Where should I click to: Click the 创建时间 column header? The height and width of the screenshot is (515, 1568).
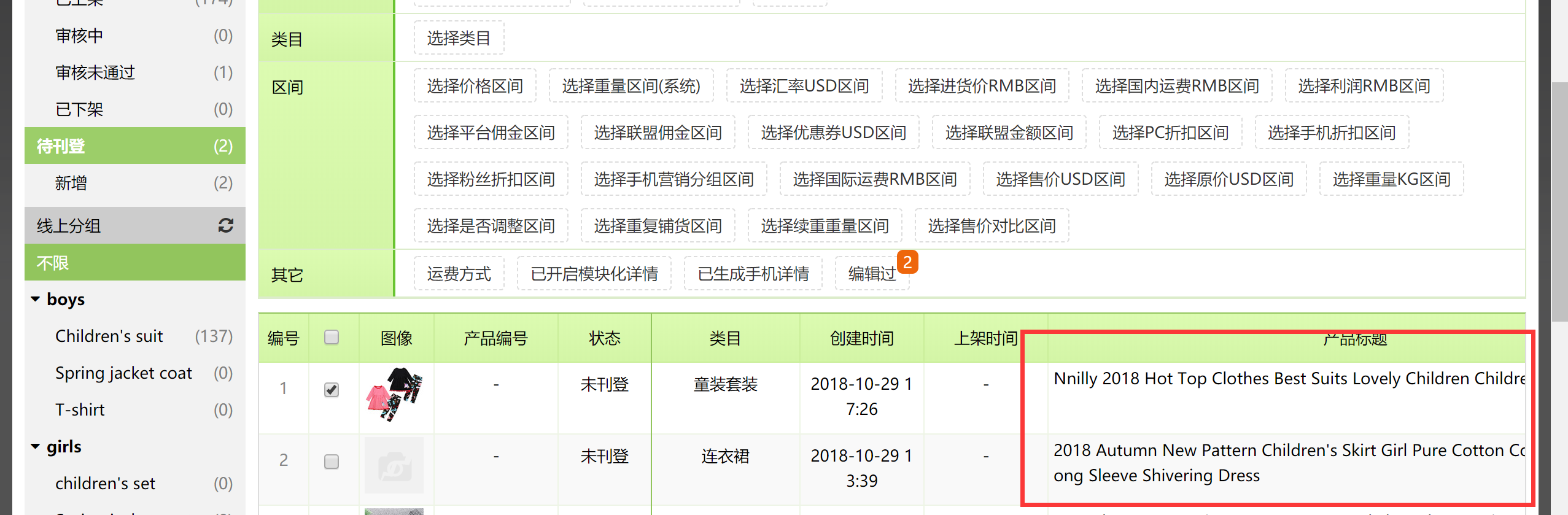click(861, 338)
